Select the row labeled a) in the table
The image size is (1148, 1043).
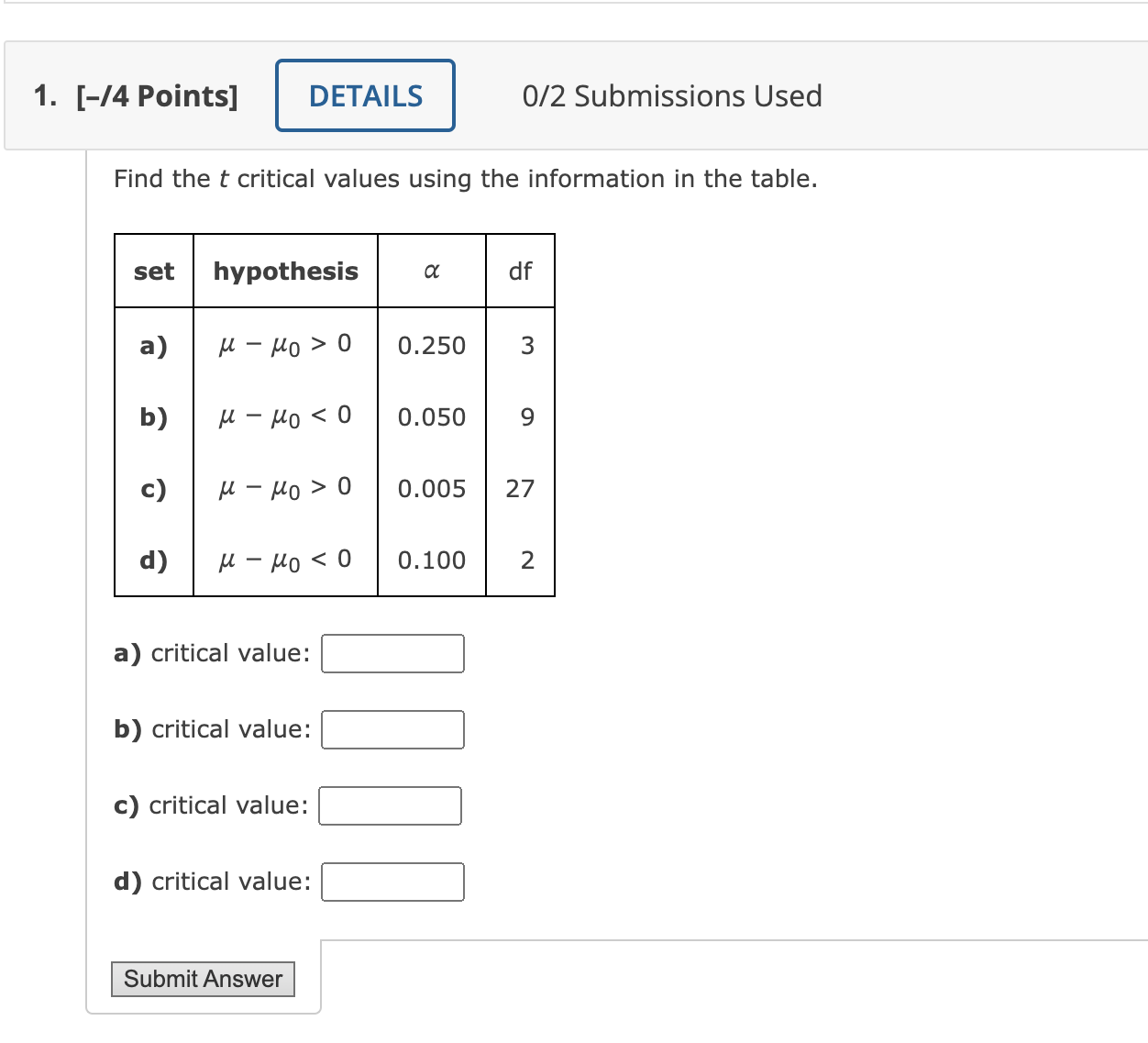153,346
